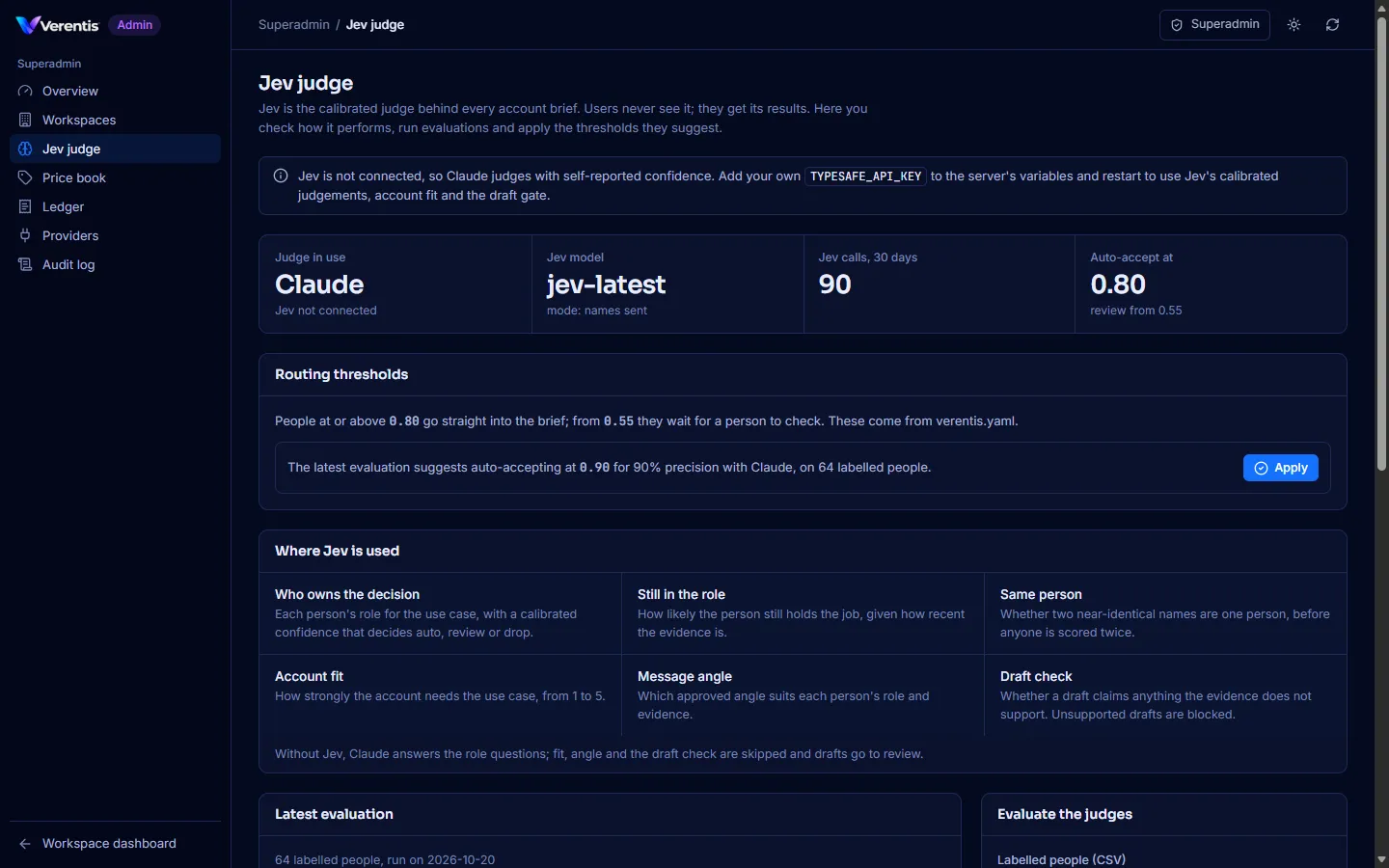Click the back arrow beside Workspace dashboard
The image size is (1389, 868).
point(25,844)
